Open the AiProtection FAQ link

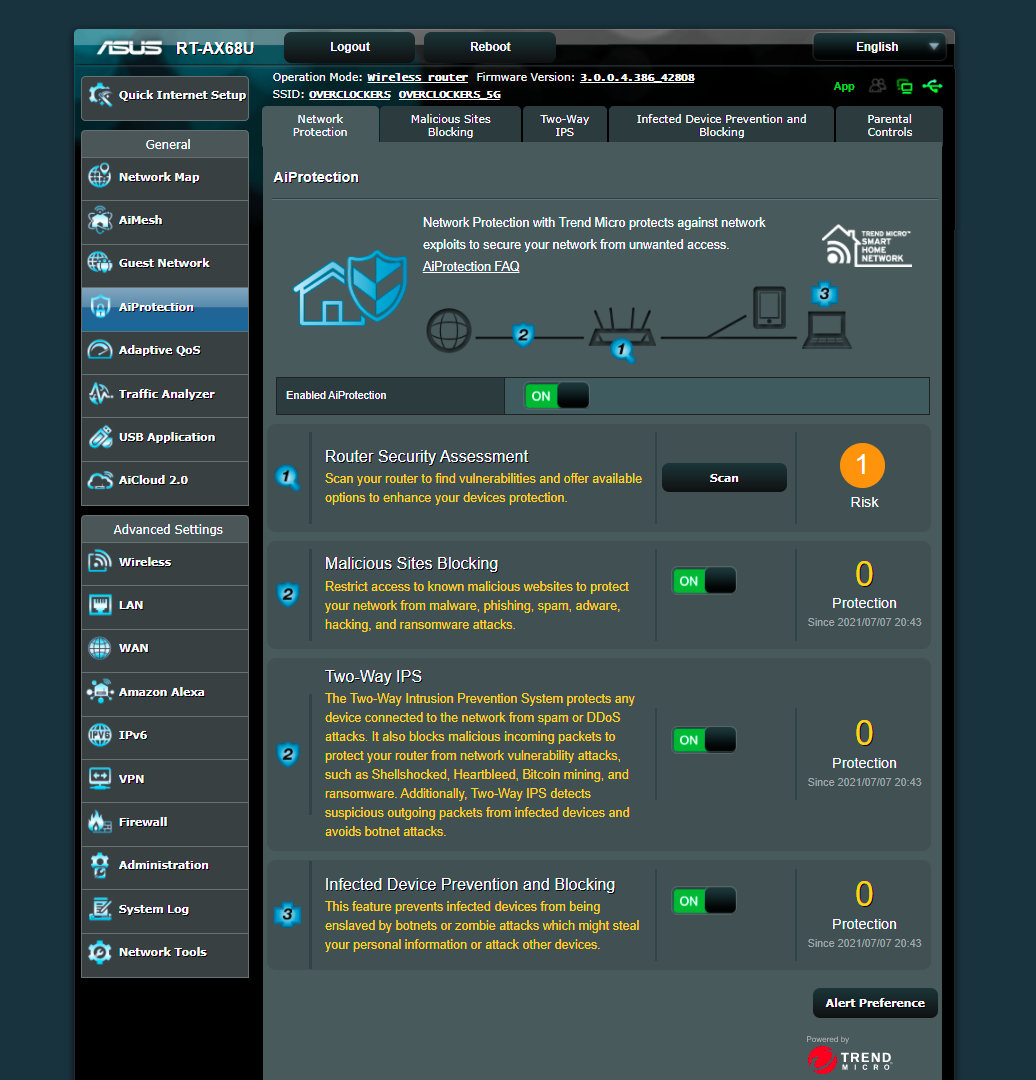click(471, 267)
